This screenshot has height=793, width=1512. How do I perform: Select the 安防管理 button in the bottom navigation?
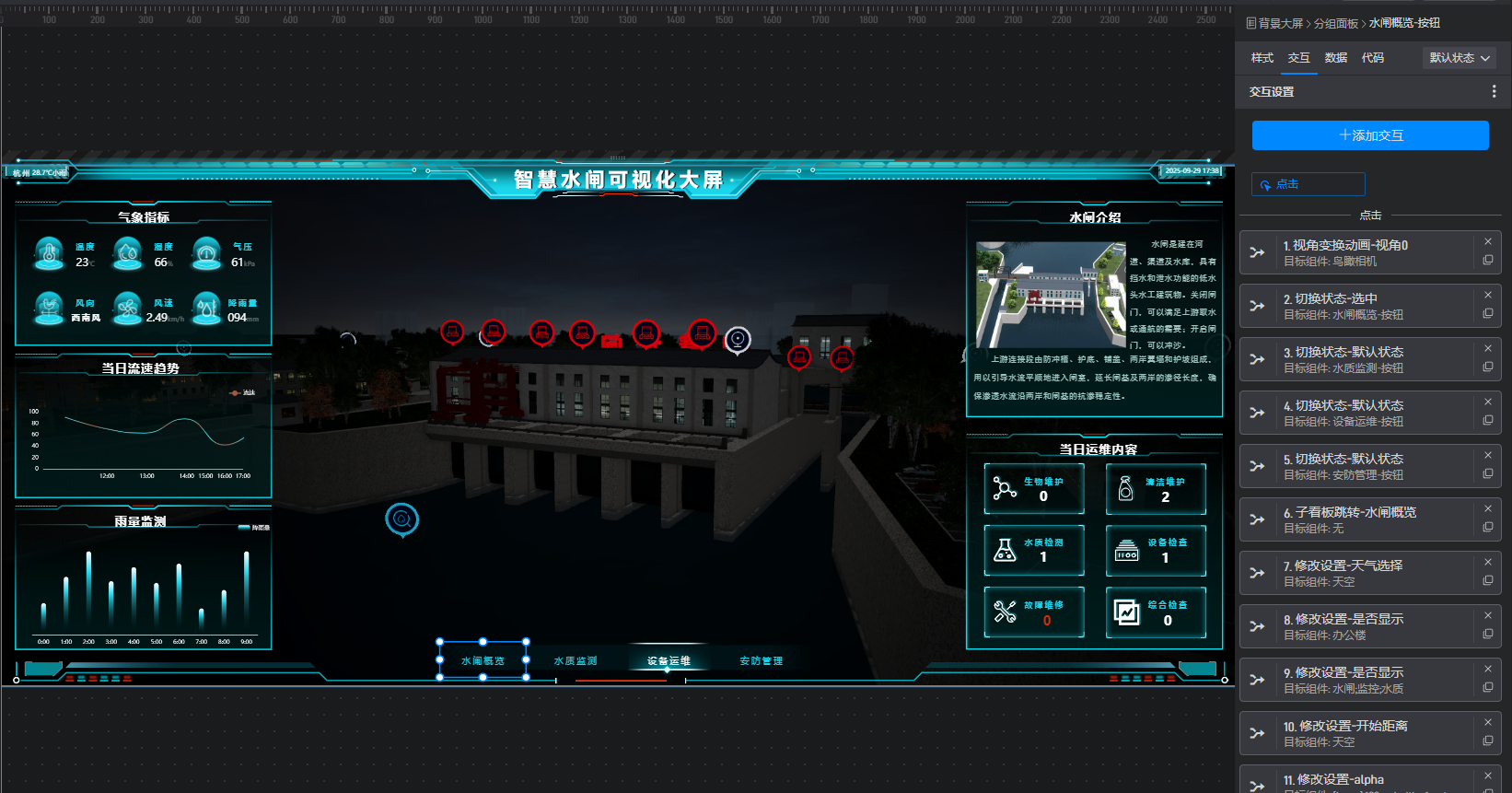click(x=761, y=660)
